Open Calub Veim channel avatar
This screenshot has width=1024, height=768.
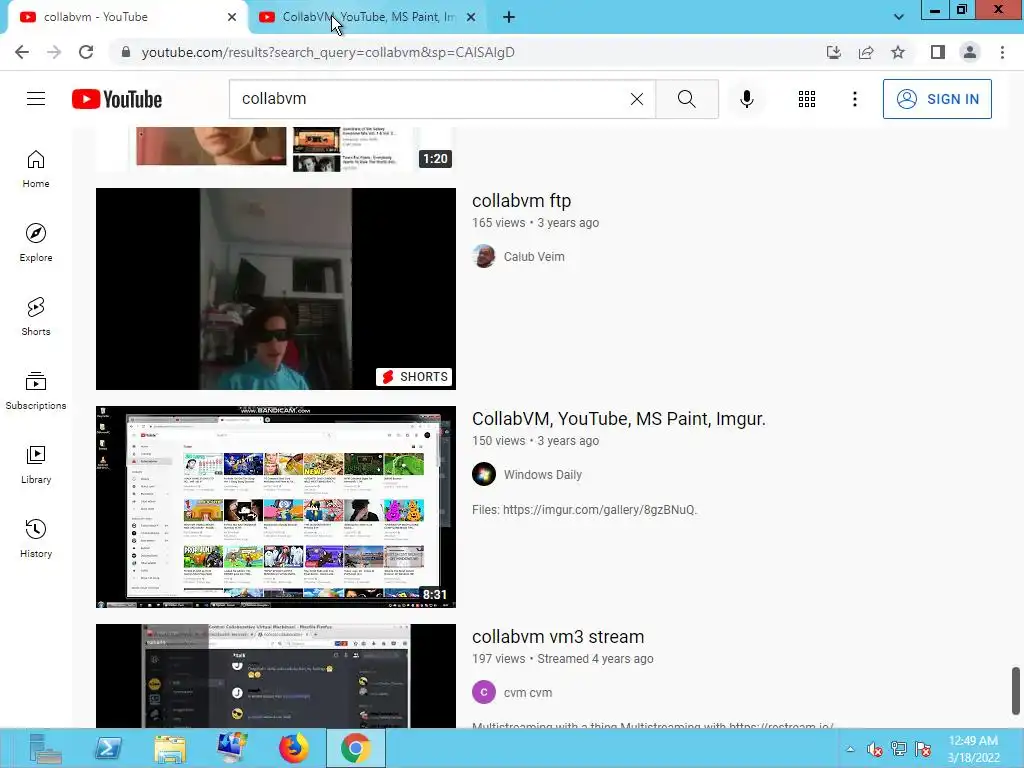(x=484, y=256)
